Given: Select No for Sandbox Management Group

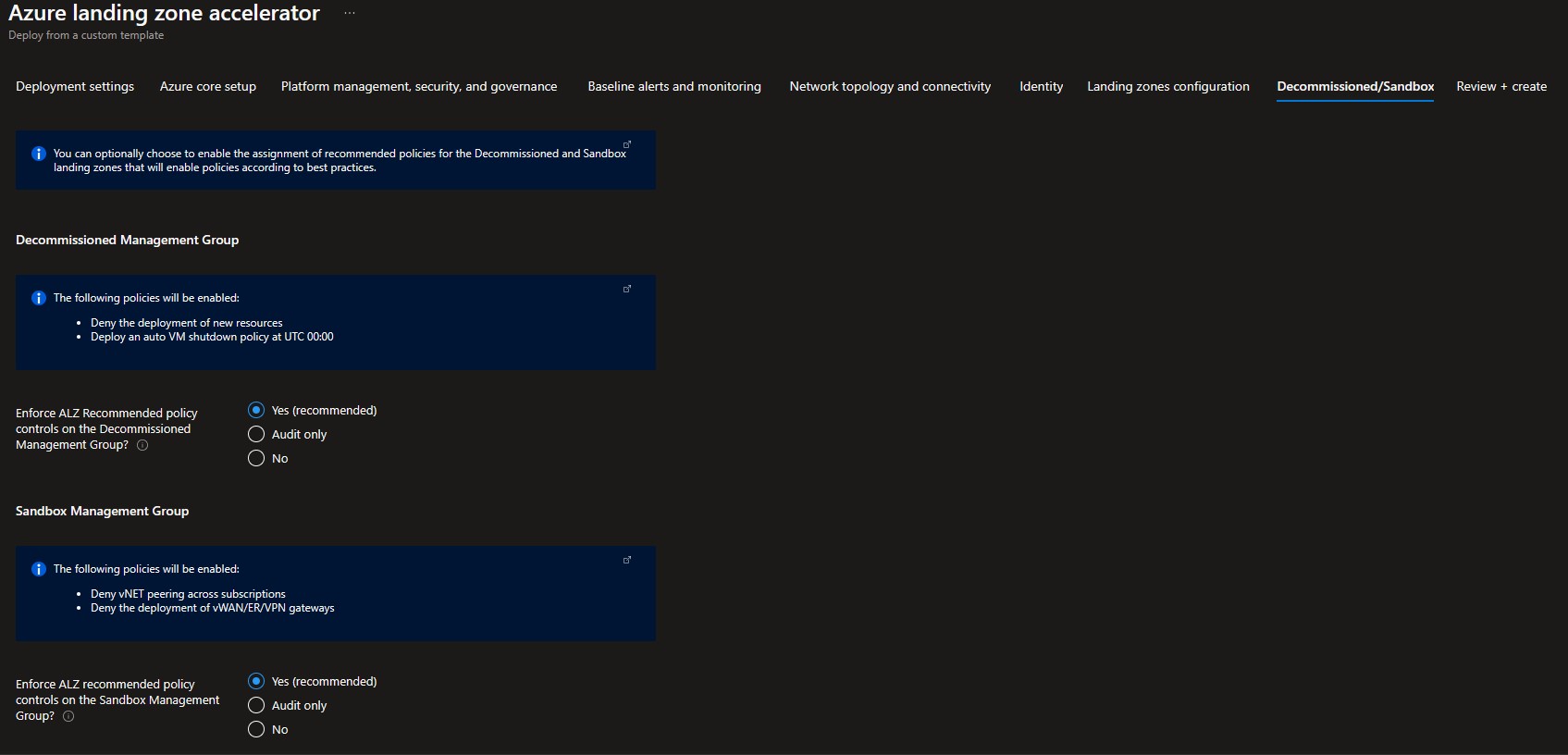Looking at the screenshot, I should point(256,729).
